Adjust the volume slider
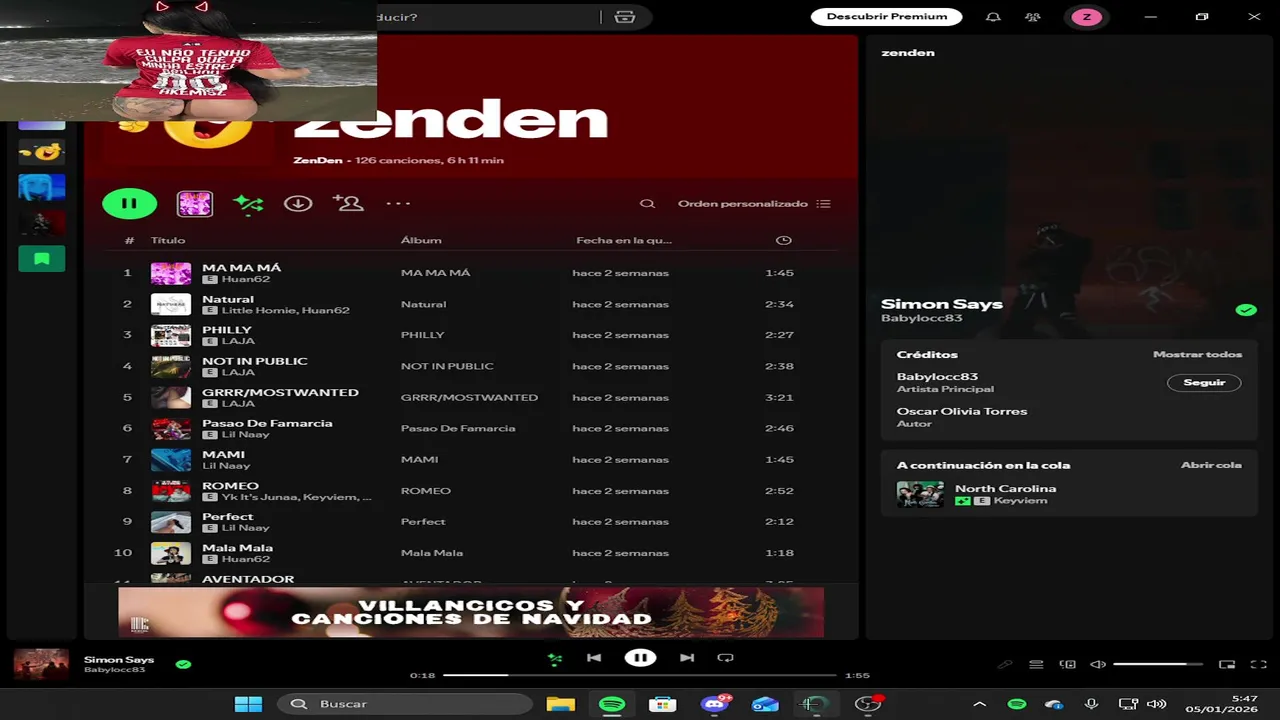 pyautogui.click(x=1158, y=664)
